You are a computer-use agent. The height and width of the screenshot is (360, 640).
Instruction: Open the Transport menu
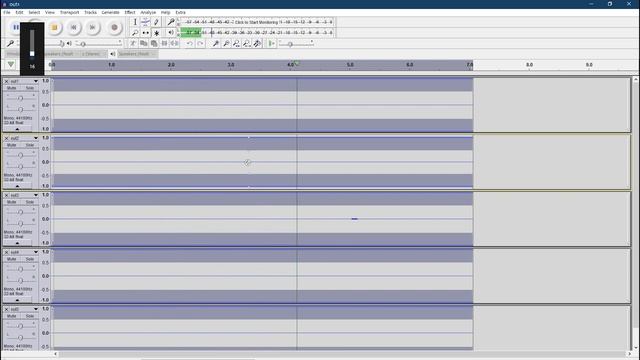[69, 12]
